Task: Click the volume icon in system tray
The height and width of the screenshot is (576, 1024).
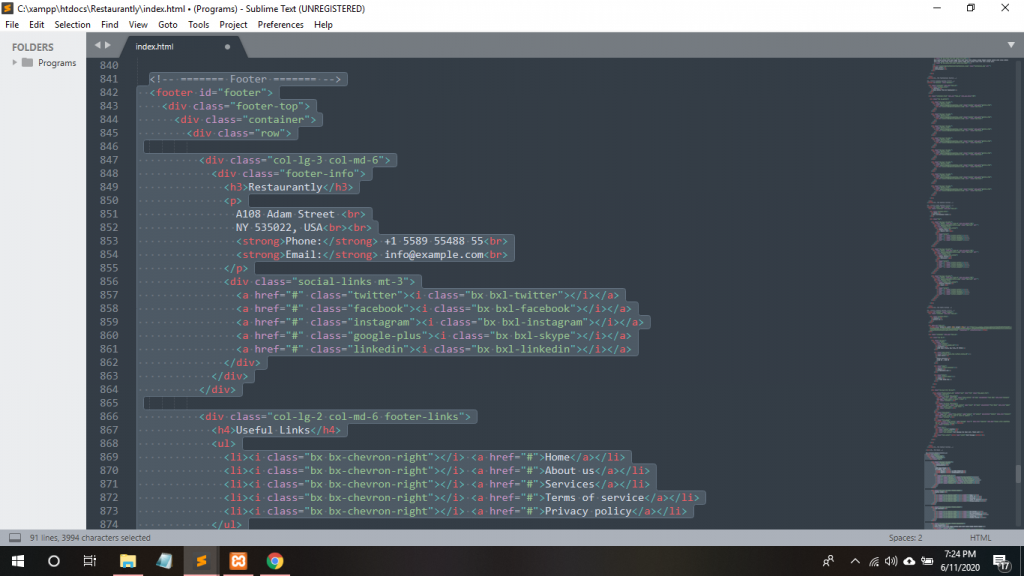Action: tap(890, 561)
